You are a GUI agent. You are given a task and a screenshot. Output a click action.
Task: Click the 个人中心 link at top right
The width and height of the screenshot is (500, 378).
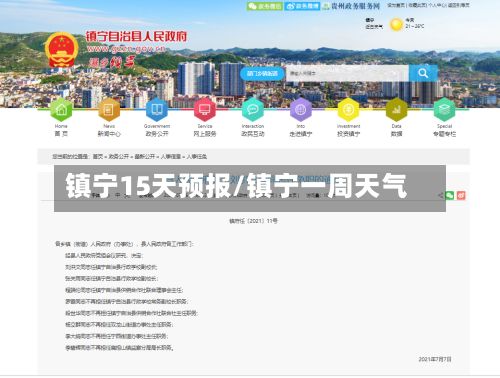click(x=437, y=5)
